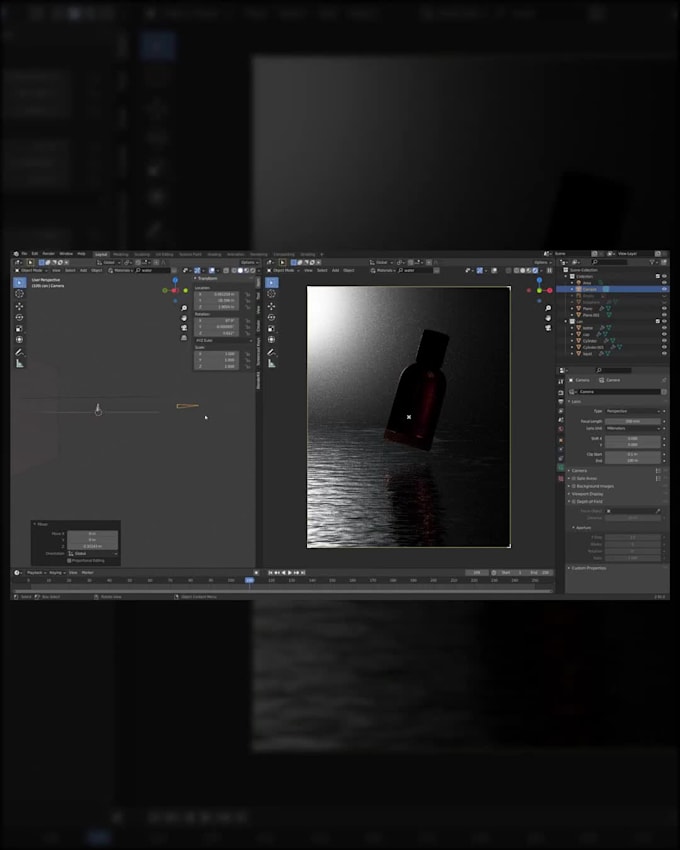Click the Measure tool in left viewport

point(19,363)
